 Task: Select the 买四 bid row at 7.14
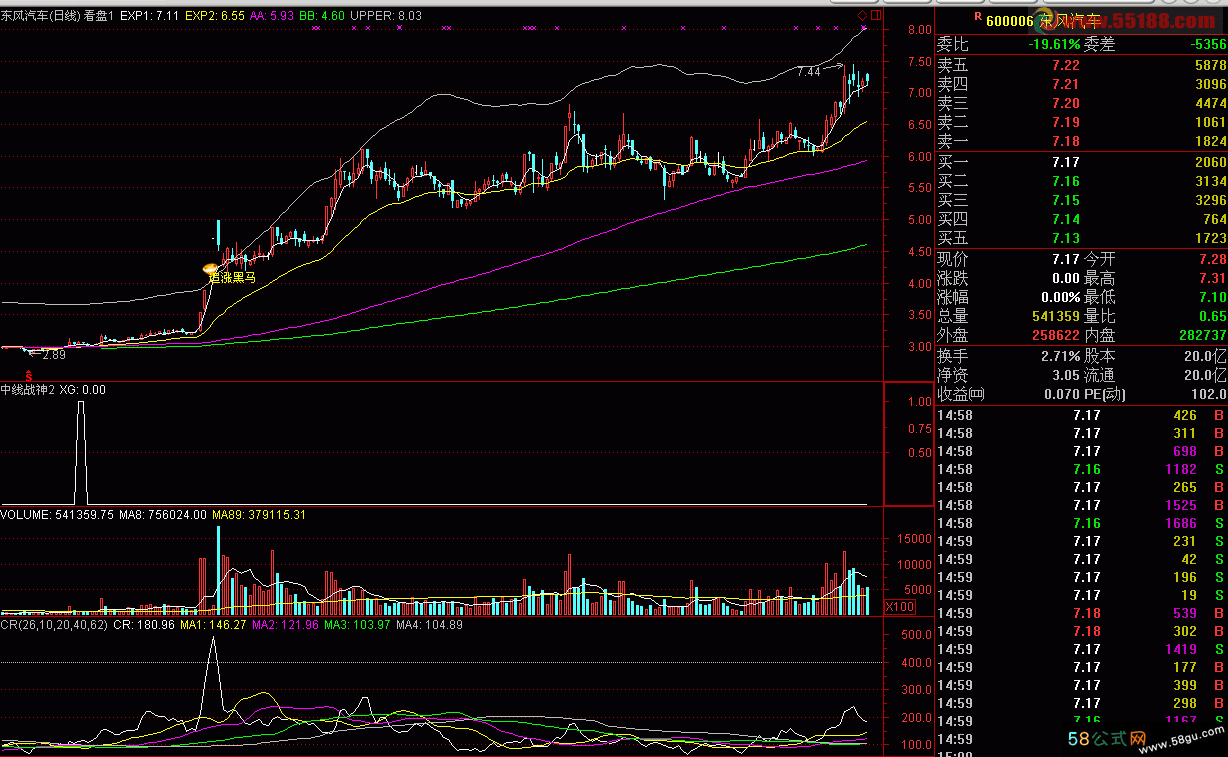[x=1081, y=219]
